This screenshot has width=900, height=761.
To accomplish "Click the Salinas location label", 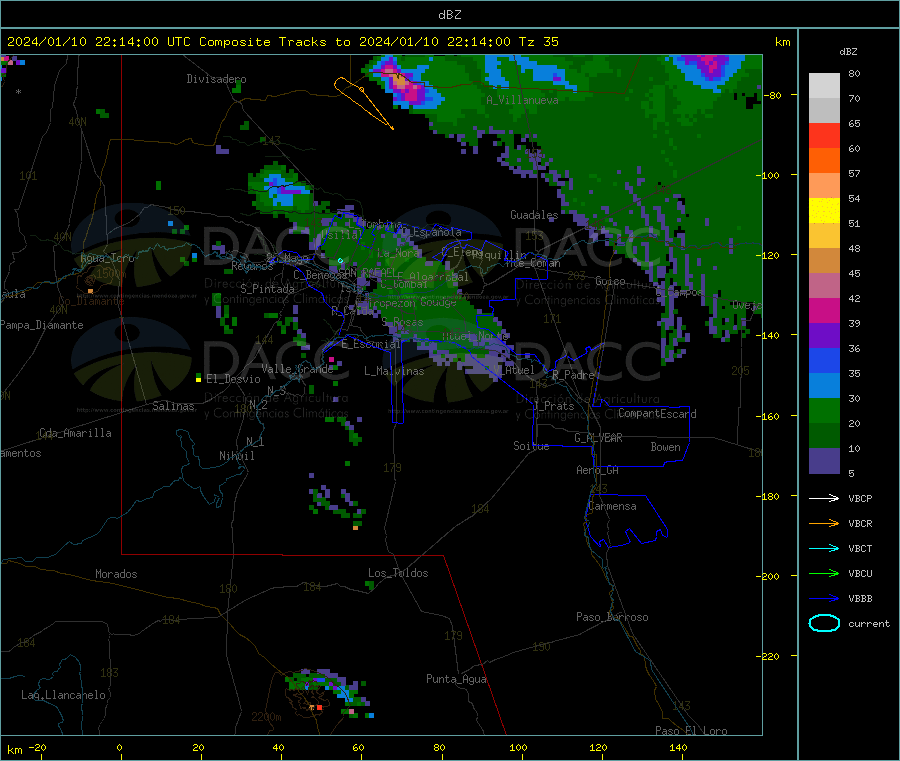I will [173, 406].
